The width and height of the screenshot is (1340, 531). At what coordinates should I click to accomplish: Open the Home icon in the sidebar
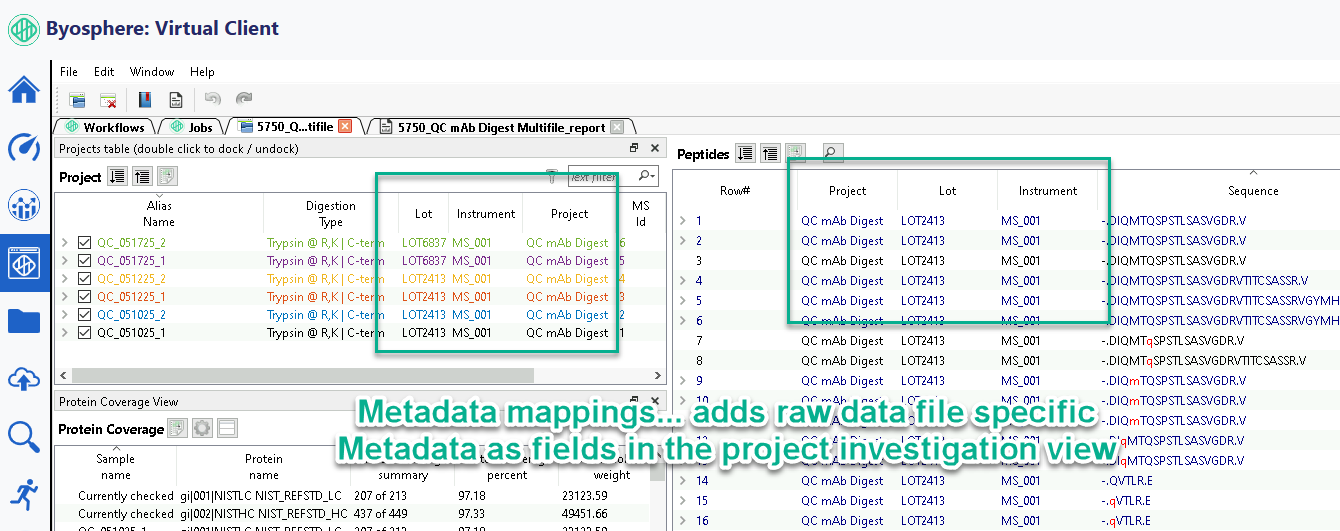click(24, 90)
